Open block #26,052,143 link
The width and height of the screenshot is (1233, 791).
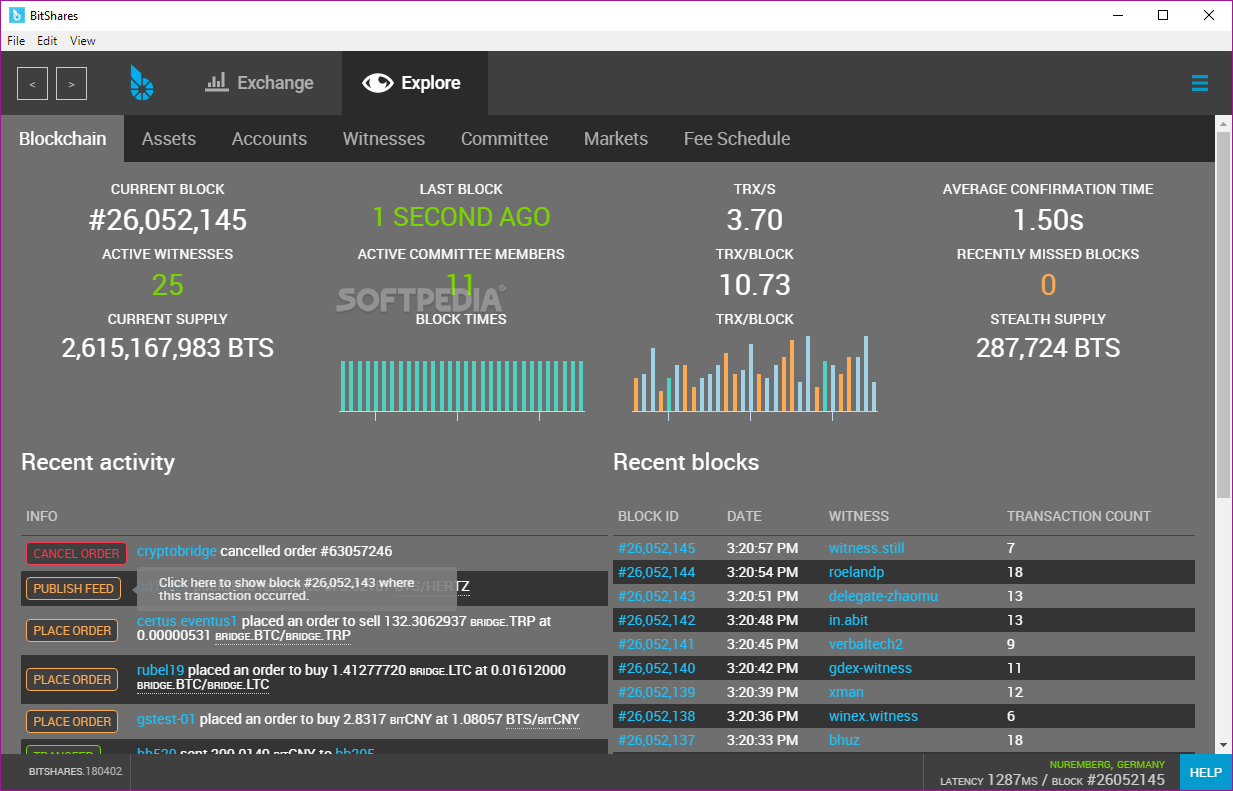[x=656, y=596]
